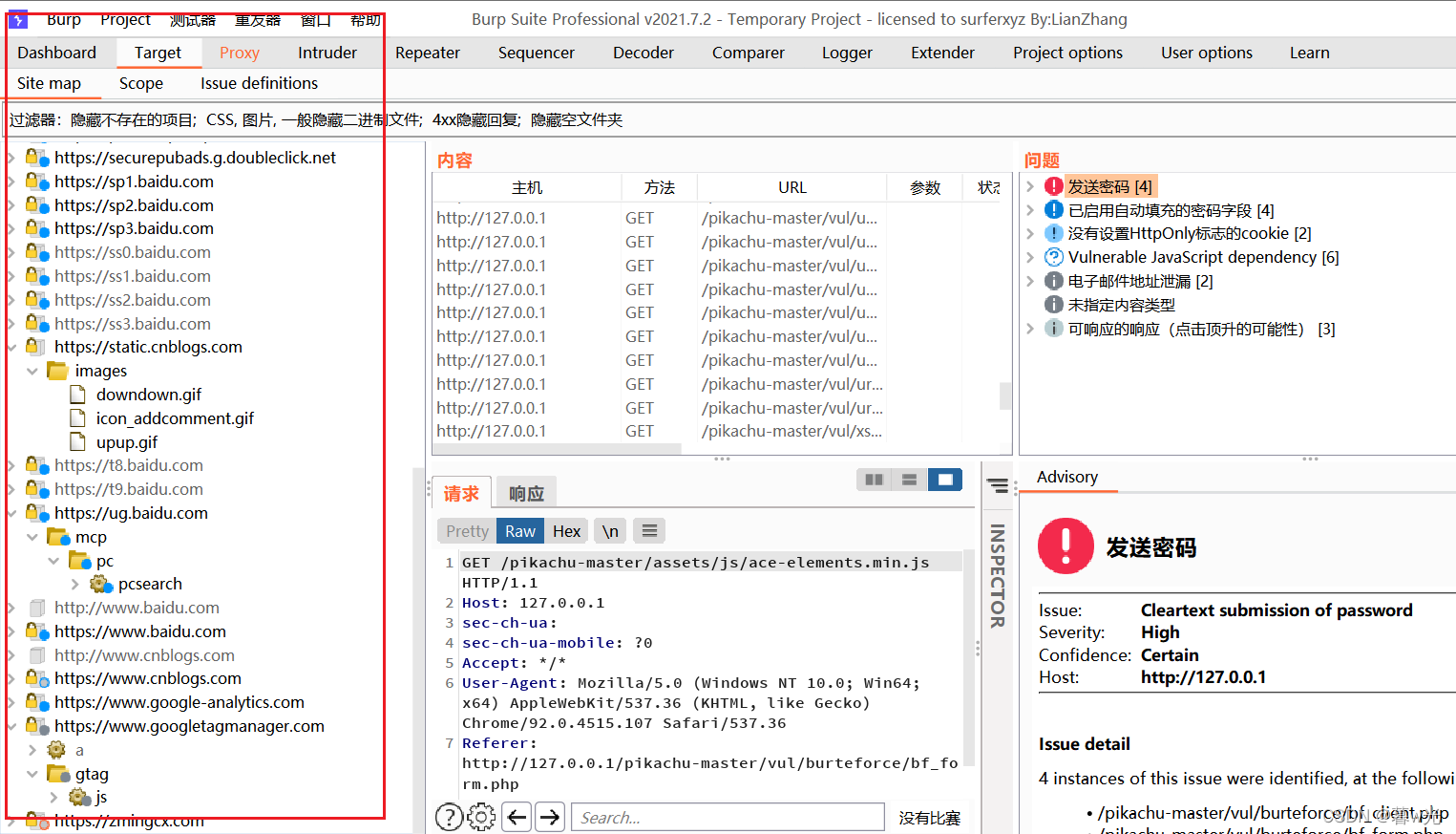Switch to the Repeater tab
Viewport: 1456px width, 834px height.
[x=428, y=53]
